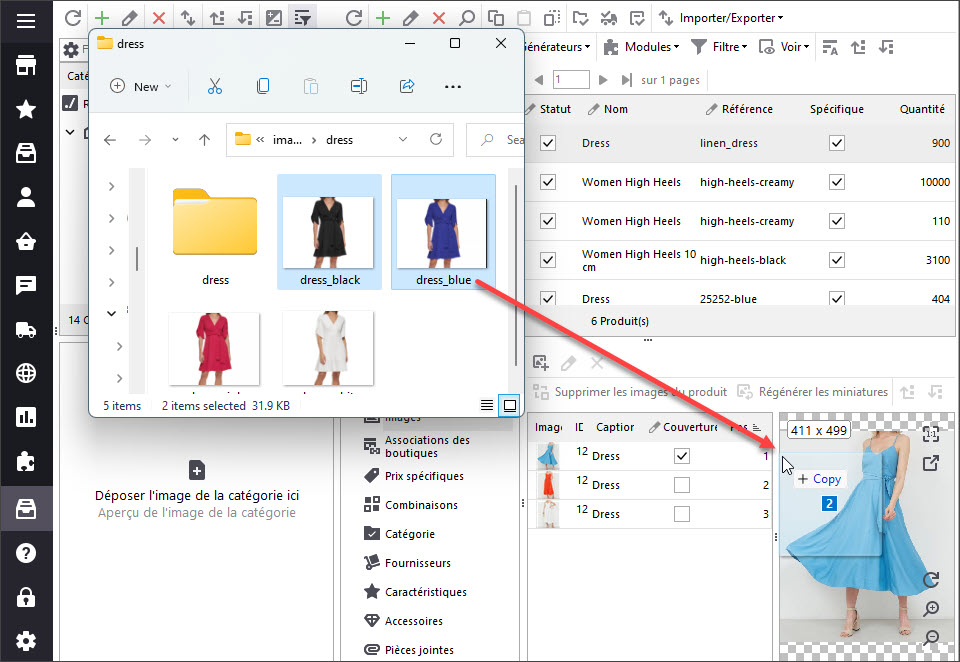Screen dimensions: 960x662
Task: Open Combinaisons section
Action: [x=411, y=505]
